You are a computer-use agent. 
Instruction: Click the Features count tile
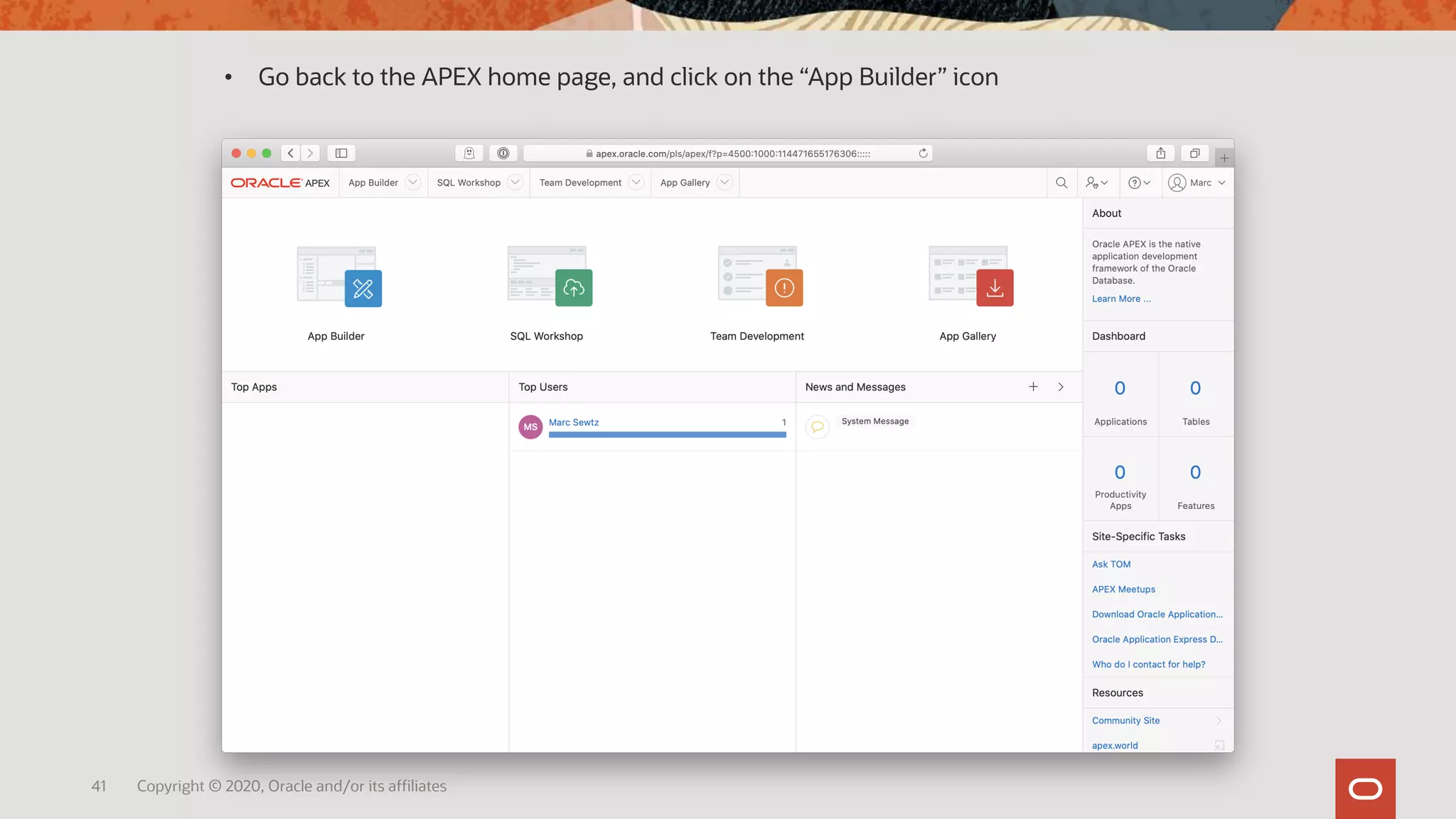(x=1196, y=479)
